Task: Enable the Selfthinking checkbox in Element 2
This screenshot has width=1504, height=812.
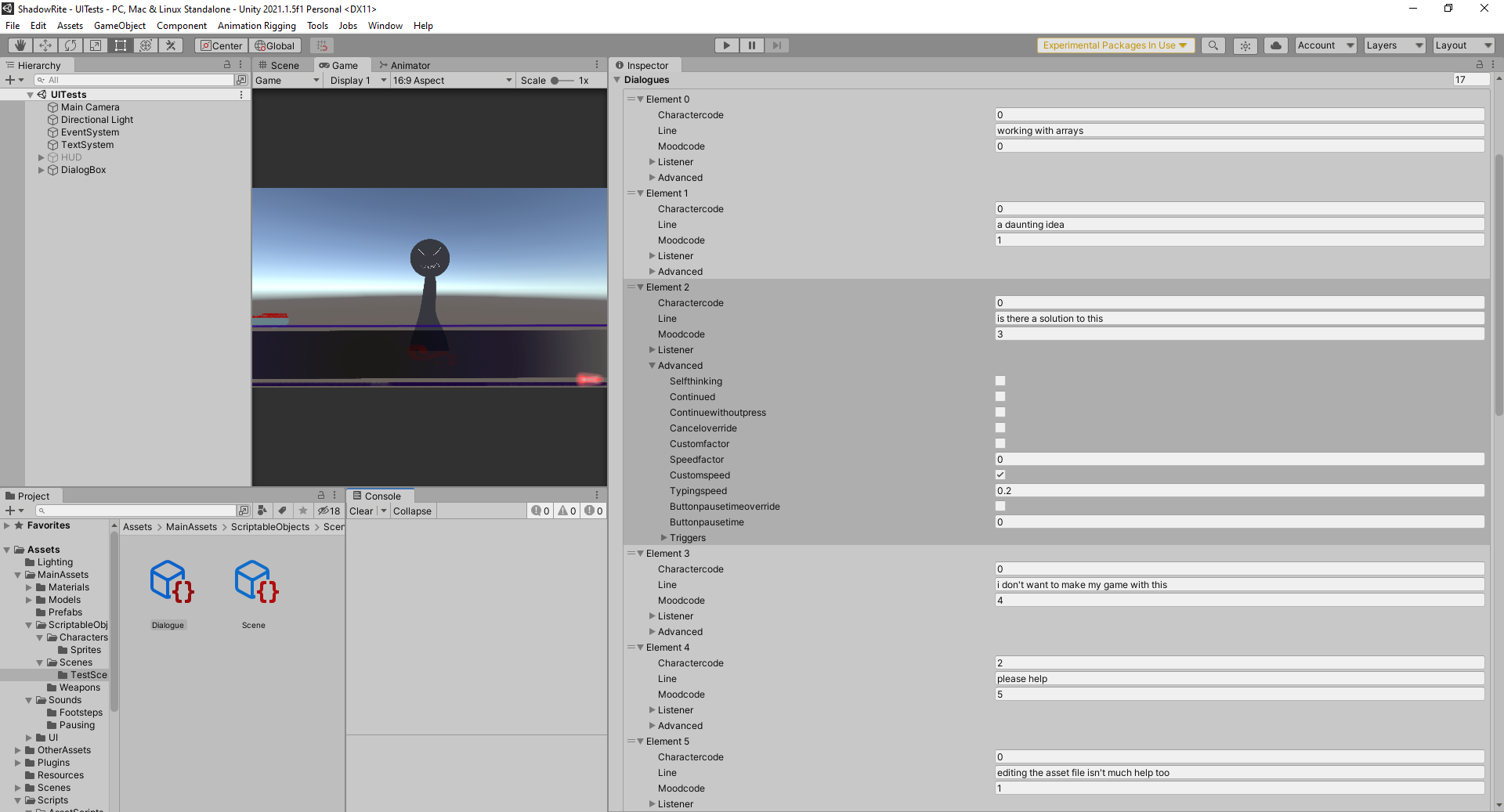Action: click(1000, 381)
